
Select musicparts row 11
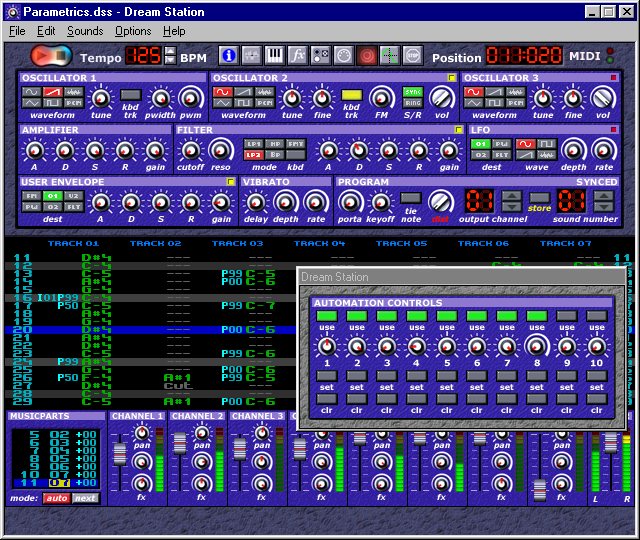click(x=56, y=483)
